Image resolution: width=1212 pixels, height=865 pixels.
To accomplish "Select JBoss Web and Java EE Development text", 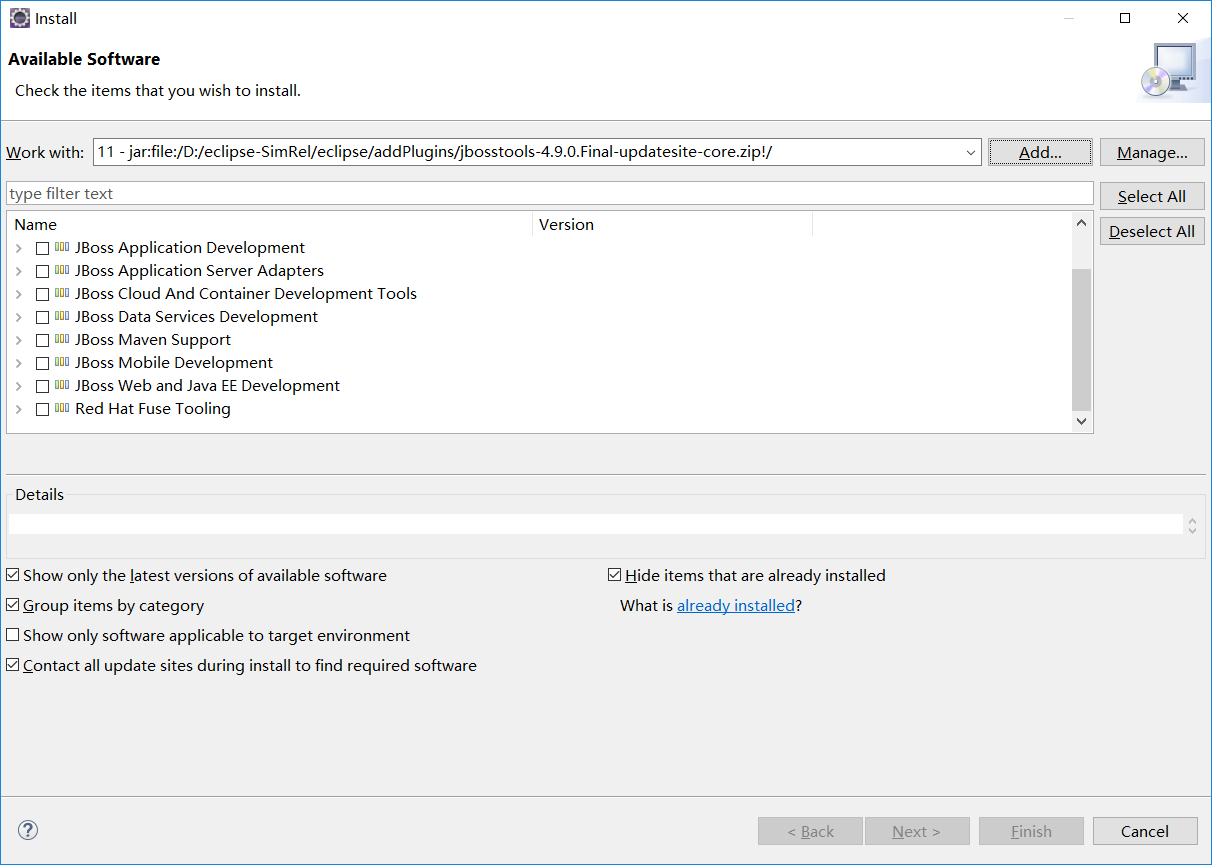I will pyautogui.click(x=207, y=386).
